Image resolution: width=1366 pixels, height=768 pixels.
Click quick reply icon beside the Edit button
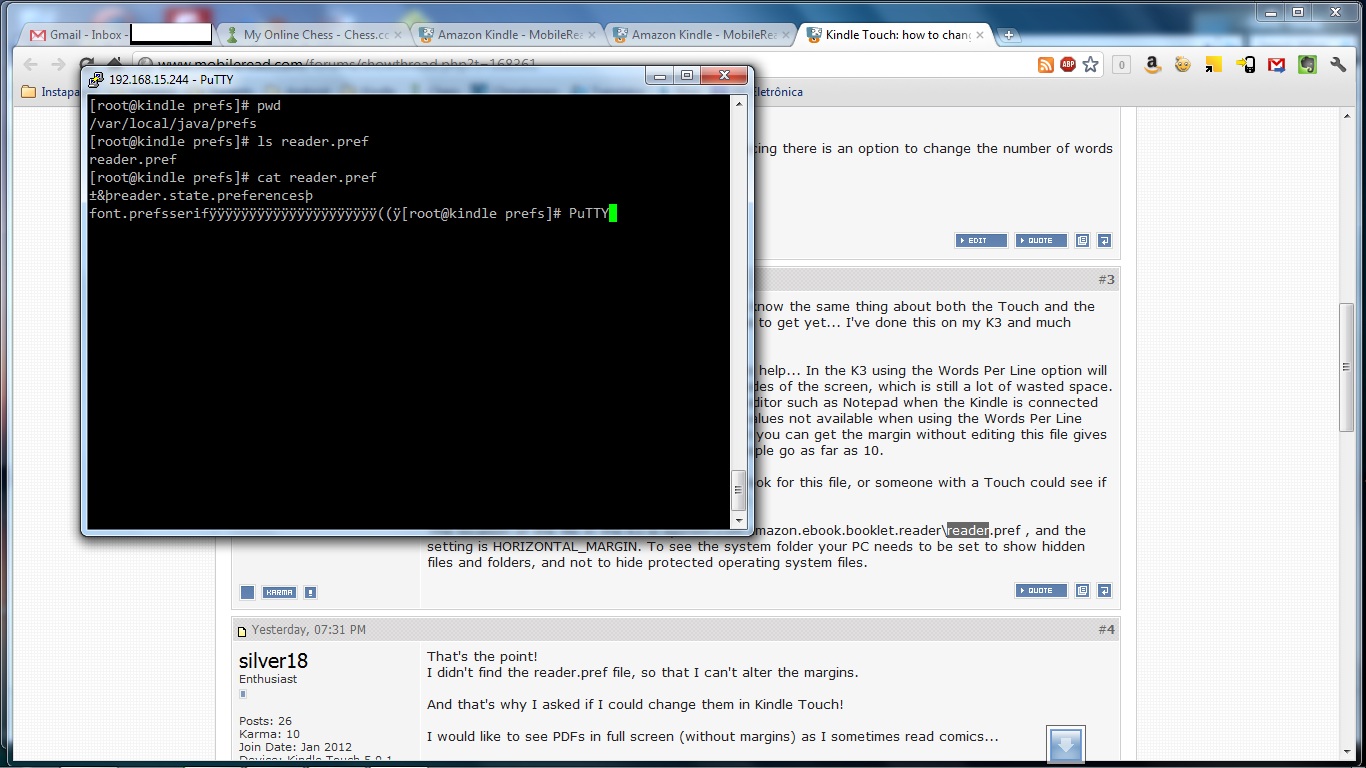click(x=1104, y=241)
